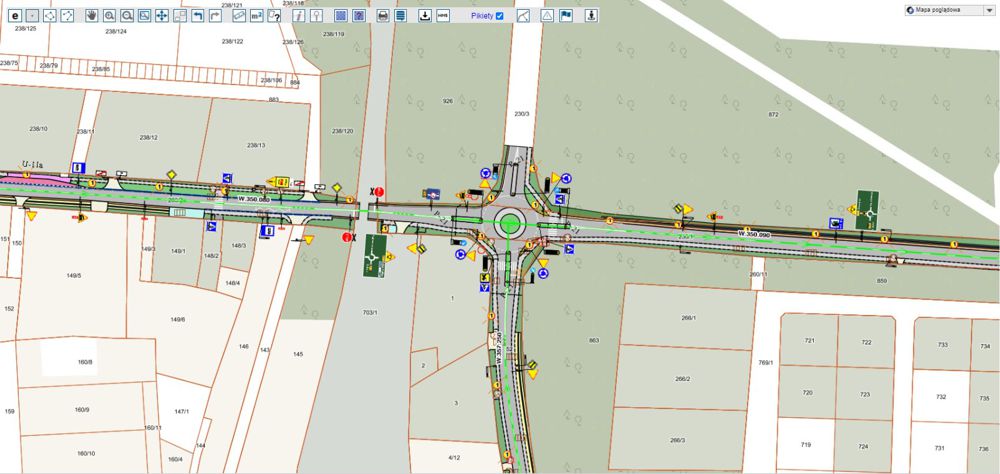Click the zoom out magnifier
The width and height of the screenshot is (1000, 474).
click(x=127, y=16)
